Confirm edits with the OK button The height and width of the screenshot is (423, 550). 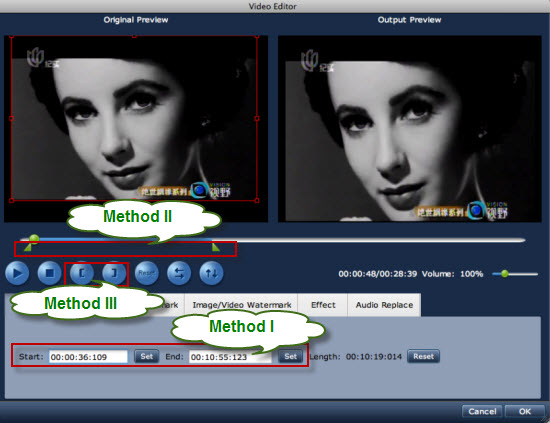(x=525, y=411)
